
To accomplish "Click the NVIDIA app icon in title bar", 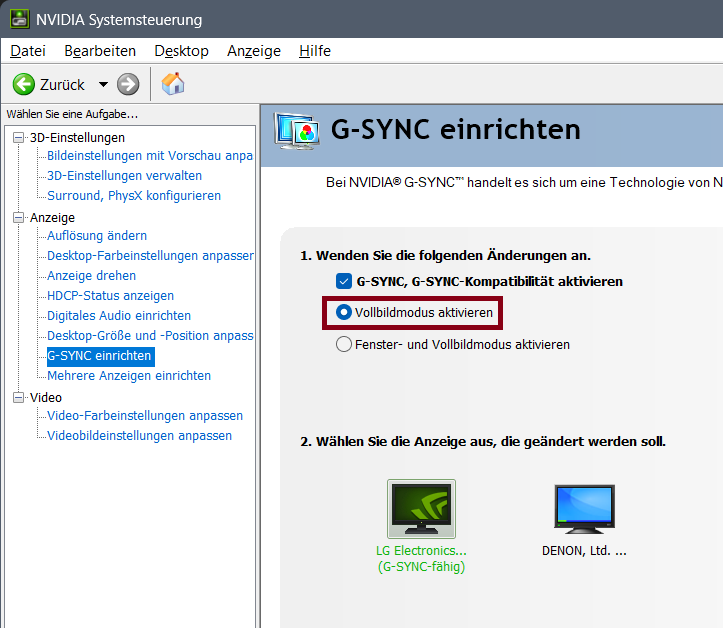I will point(20,19).
